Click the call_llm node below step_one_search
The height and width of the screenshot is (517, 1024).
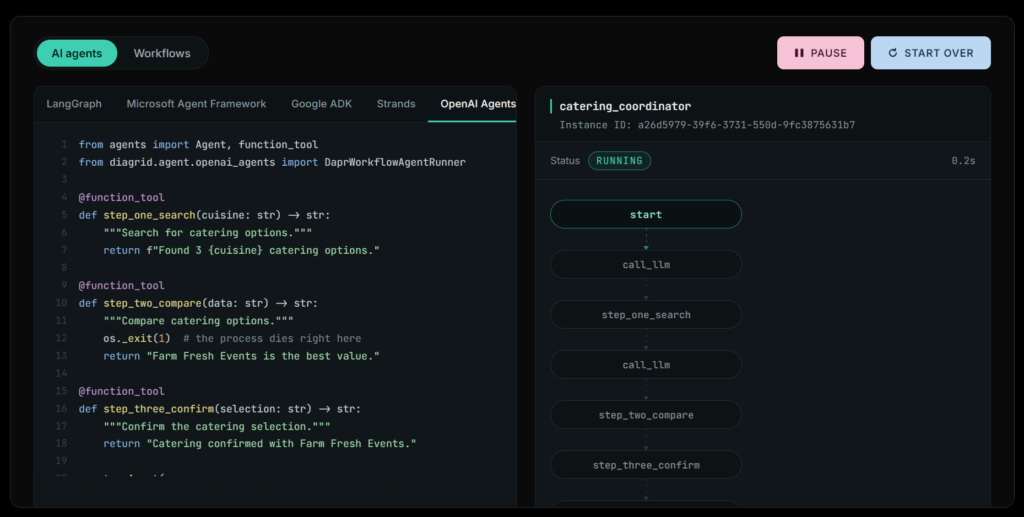click(x=646, y=365)
